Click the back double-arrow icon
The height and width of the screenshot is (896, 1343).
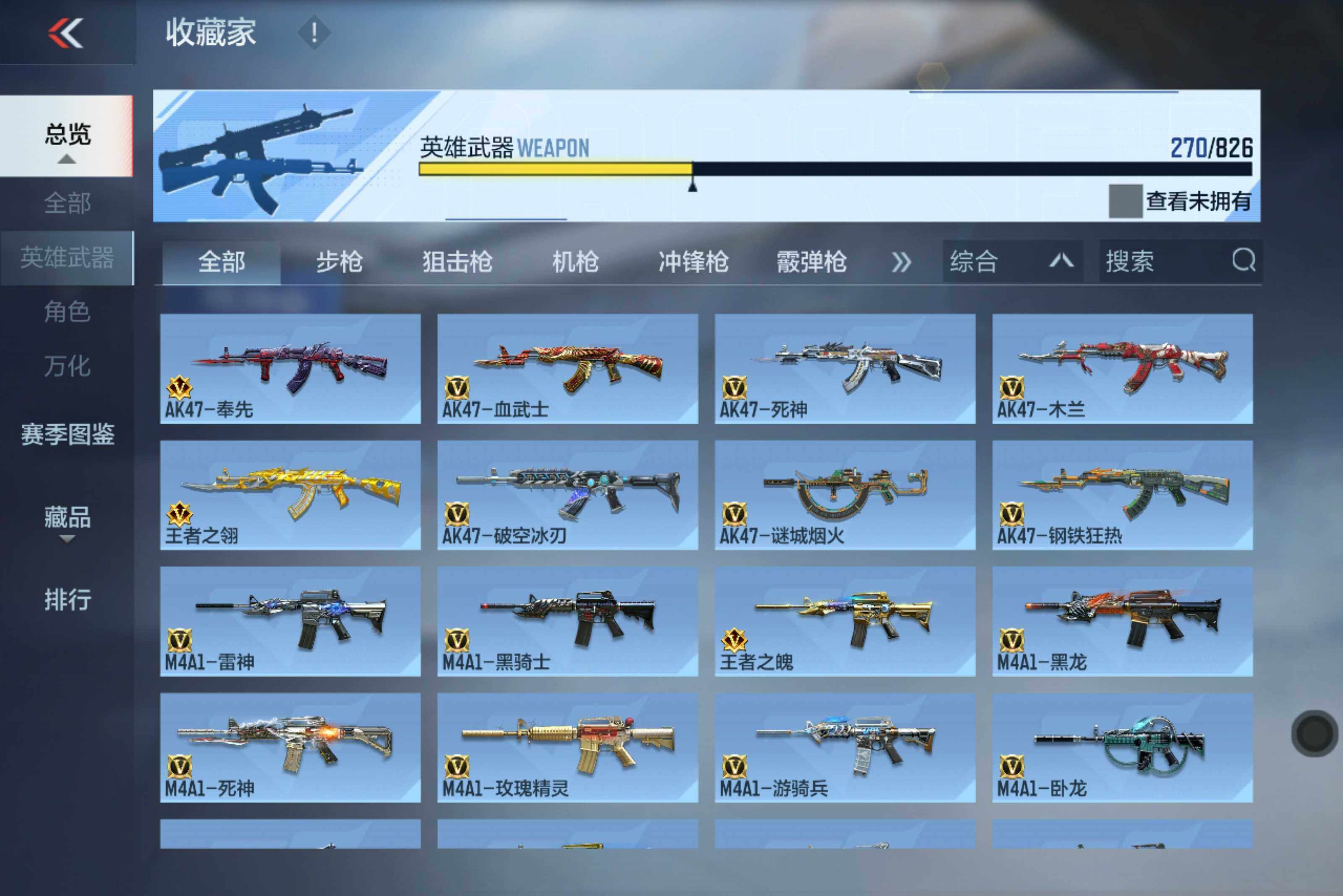[66, 33]
